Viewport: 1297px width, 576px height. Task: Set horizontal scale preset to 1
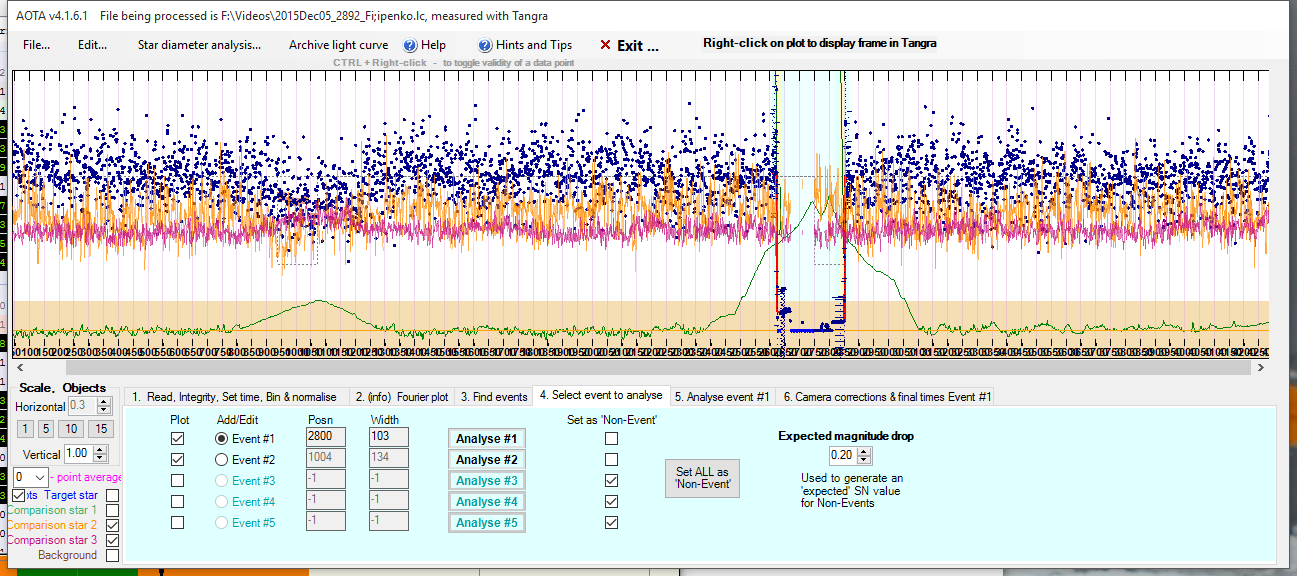(x=25, y=429)
